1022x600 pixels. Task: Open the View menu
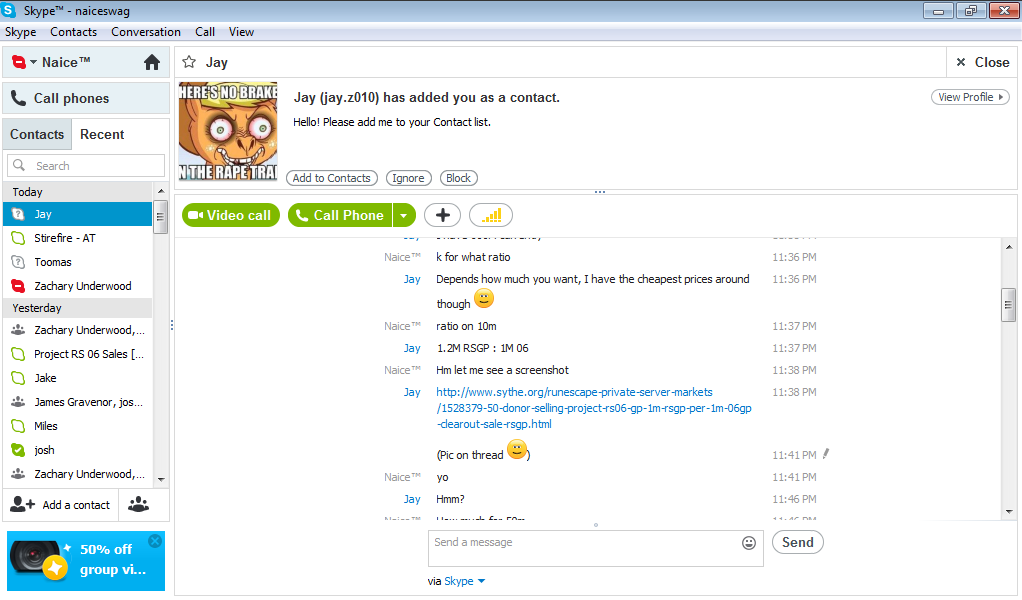pos(241,32)
